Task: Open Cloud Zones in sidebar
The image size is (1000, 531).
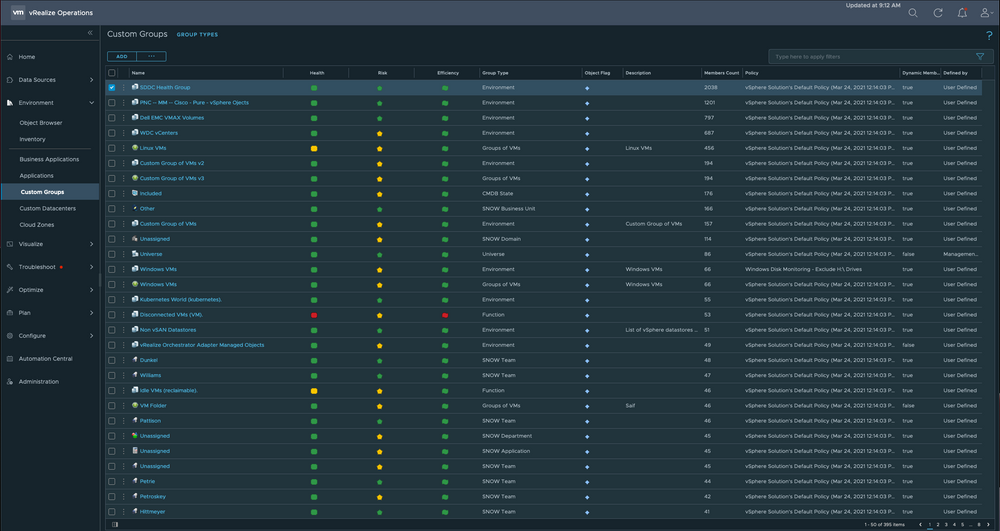Action: coord(36,225)
